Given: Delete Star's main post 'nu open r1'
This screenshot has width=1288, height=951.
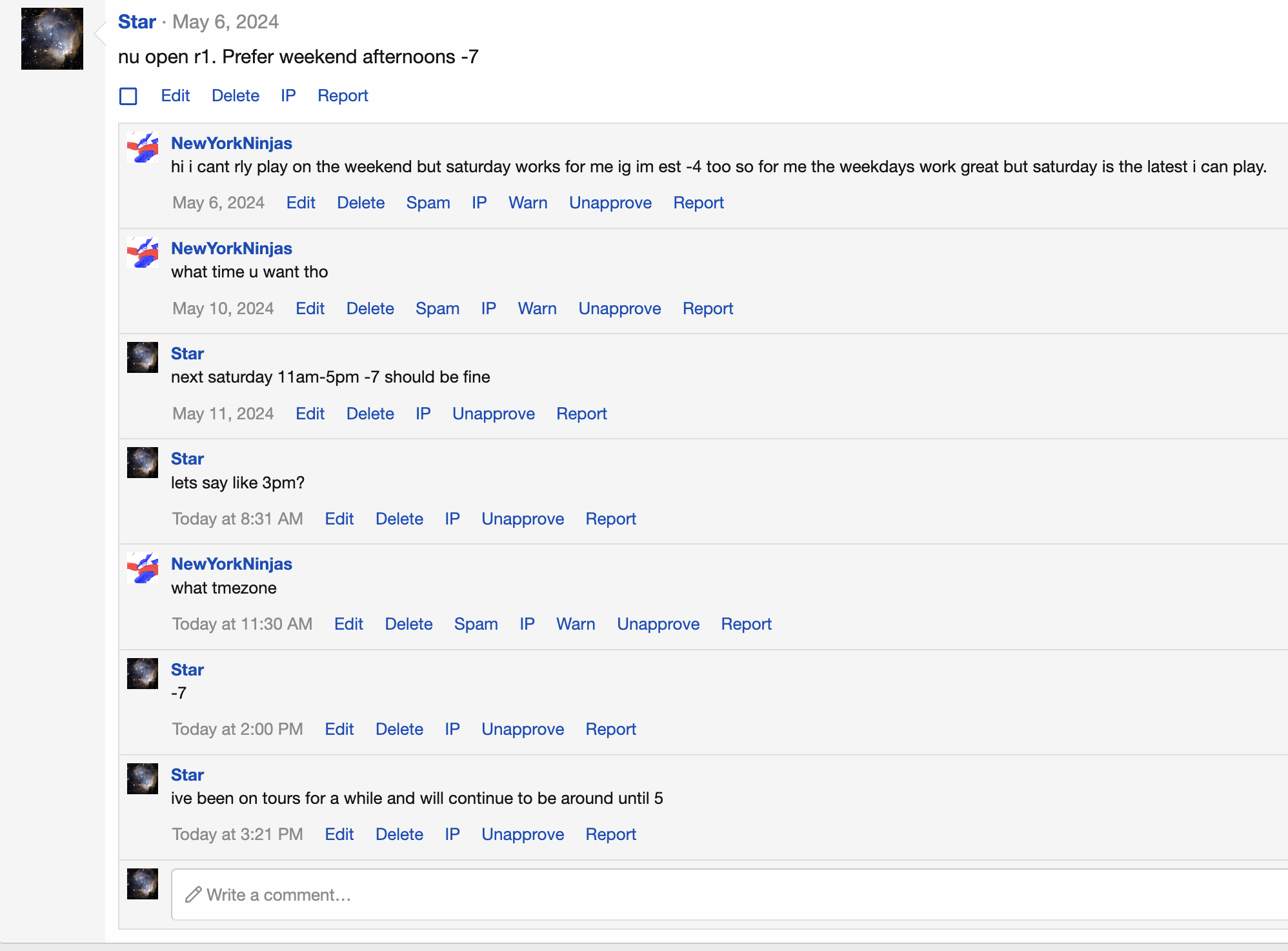Looking at the screenshot, I should click(235, 96).
